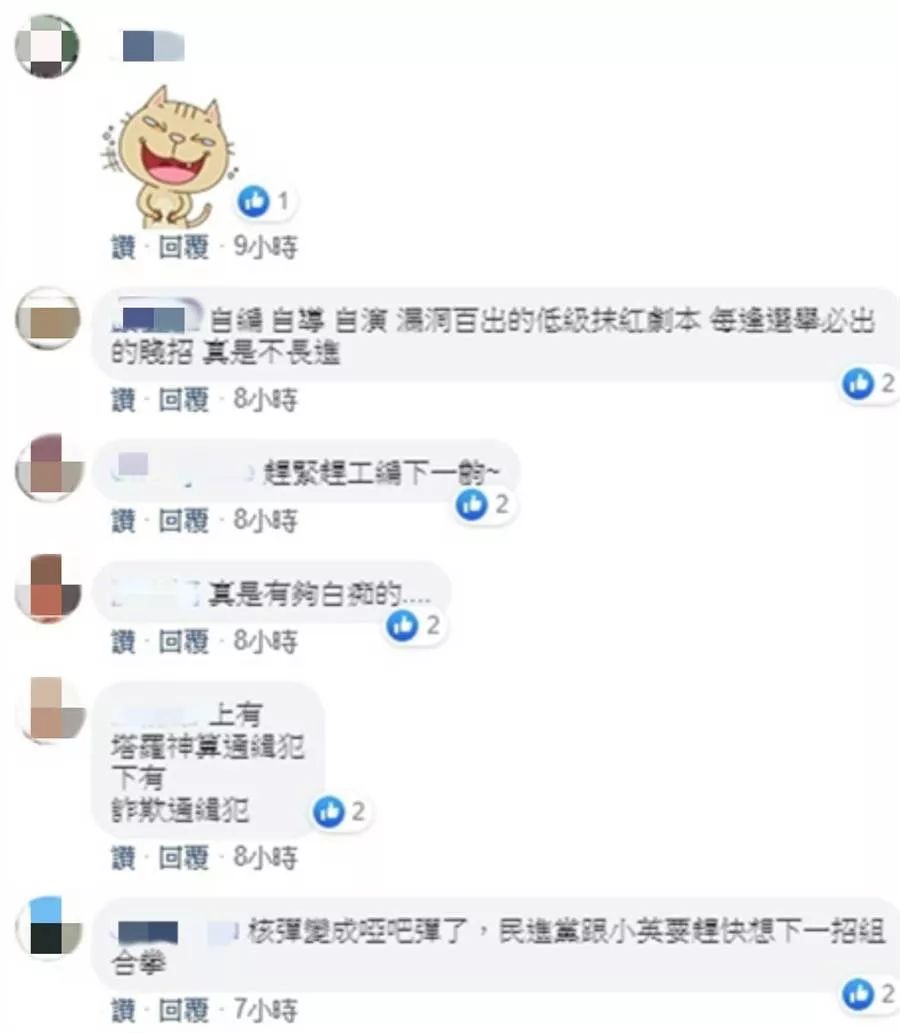This screenshot has height=1033, width=900.
Task: Open the 9小時 timestamp link
Action: (266, 247)
